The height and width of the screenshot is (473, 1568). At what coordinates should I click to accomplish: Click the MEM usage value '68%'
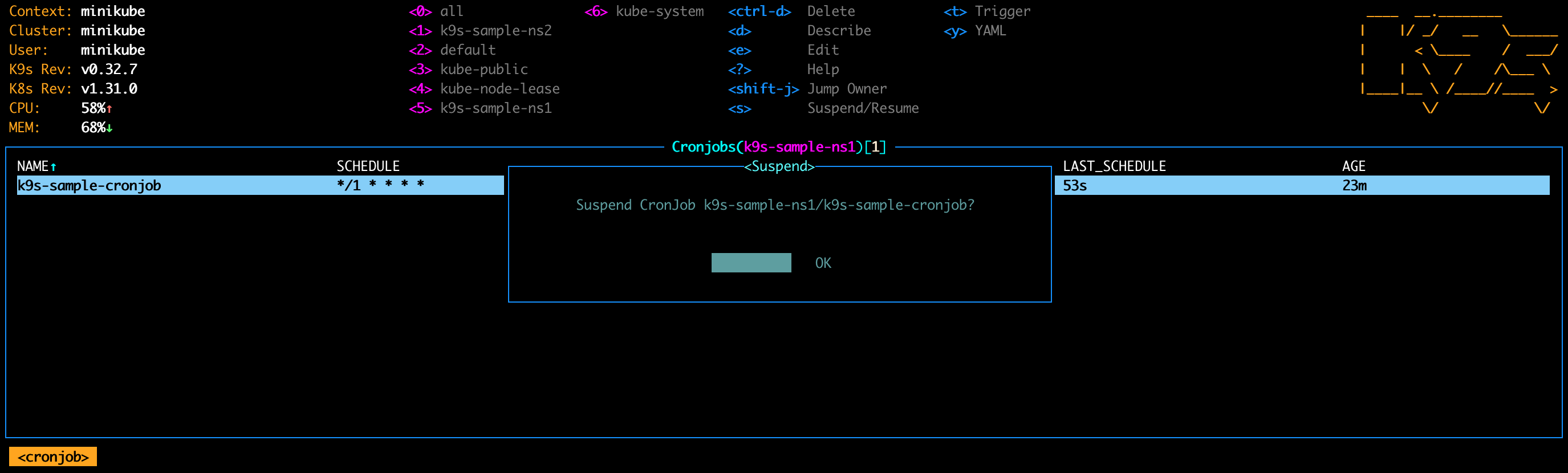[93, 128]
